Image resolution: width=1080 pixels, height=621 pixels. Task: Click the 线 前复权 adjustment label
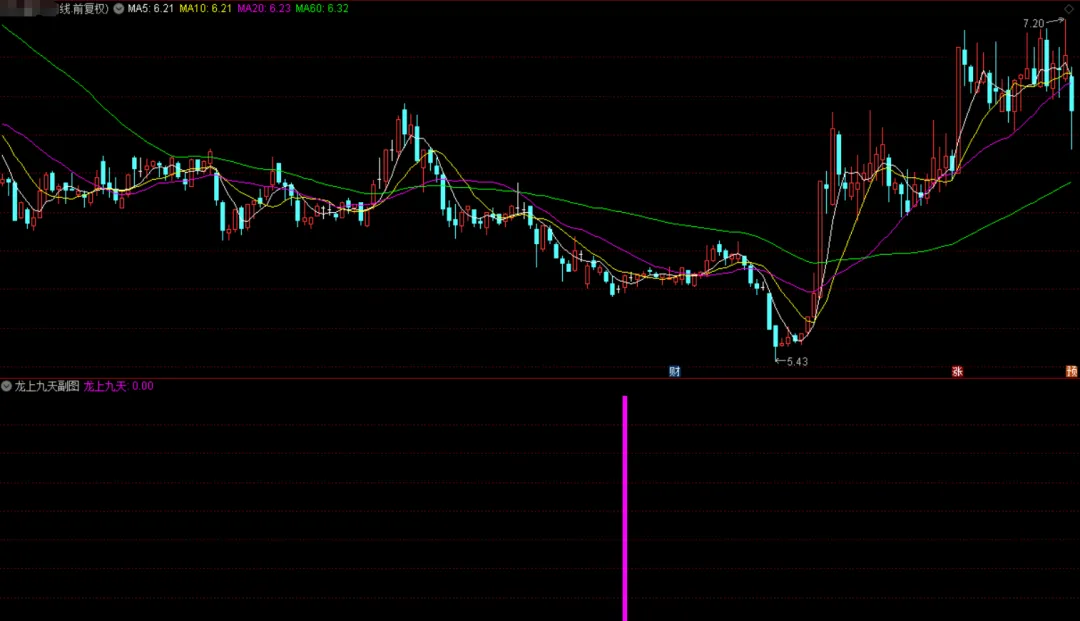tap(84, 9)
